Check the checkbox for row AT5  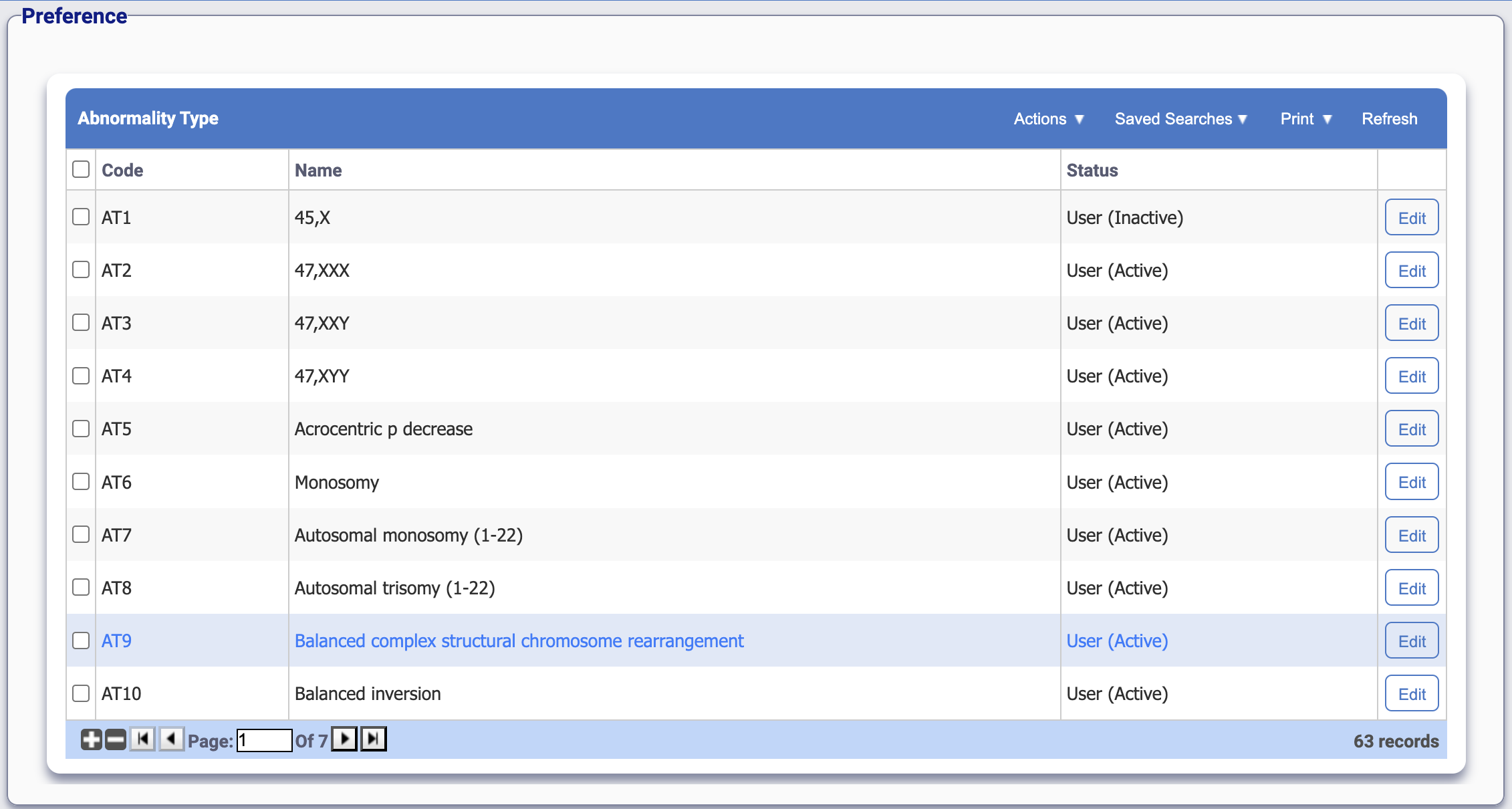(x=80, y=429)
